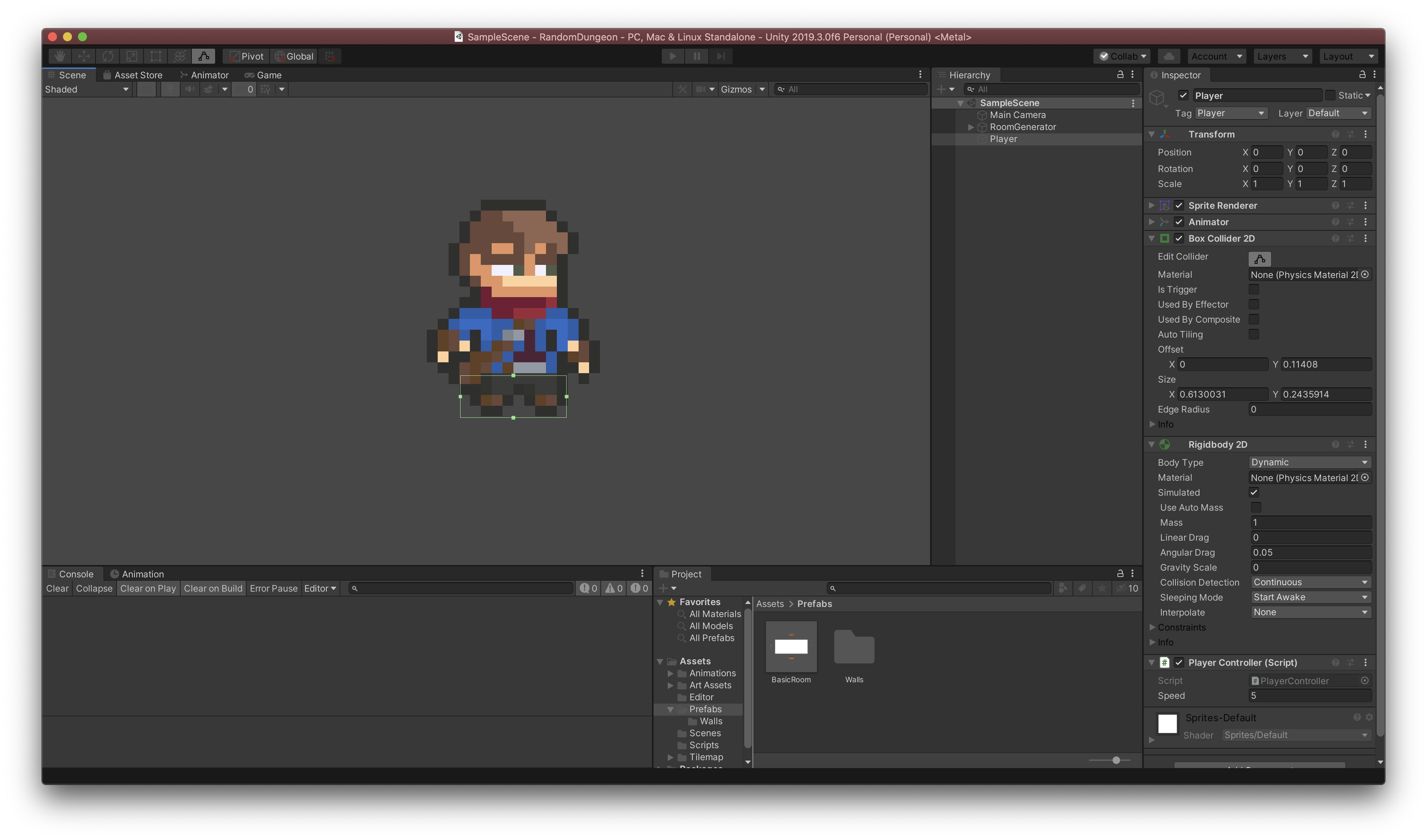The image size is (1427, 840).
Task: Open cloud services icon
Action: point(1169,56)
